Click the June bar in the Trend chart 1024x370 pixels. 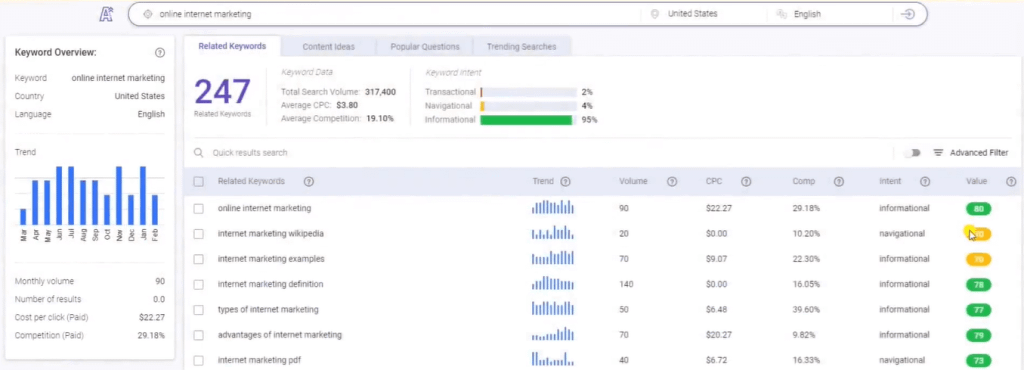tap(59, 196)
